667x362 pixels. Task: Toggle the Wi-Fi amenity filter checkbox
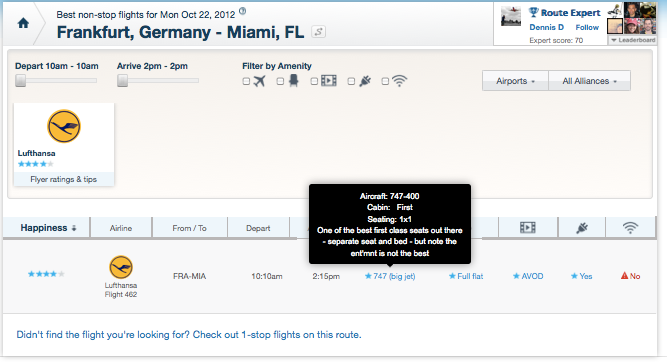click(385, 81)
